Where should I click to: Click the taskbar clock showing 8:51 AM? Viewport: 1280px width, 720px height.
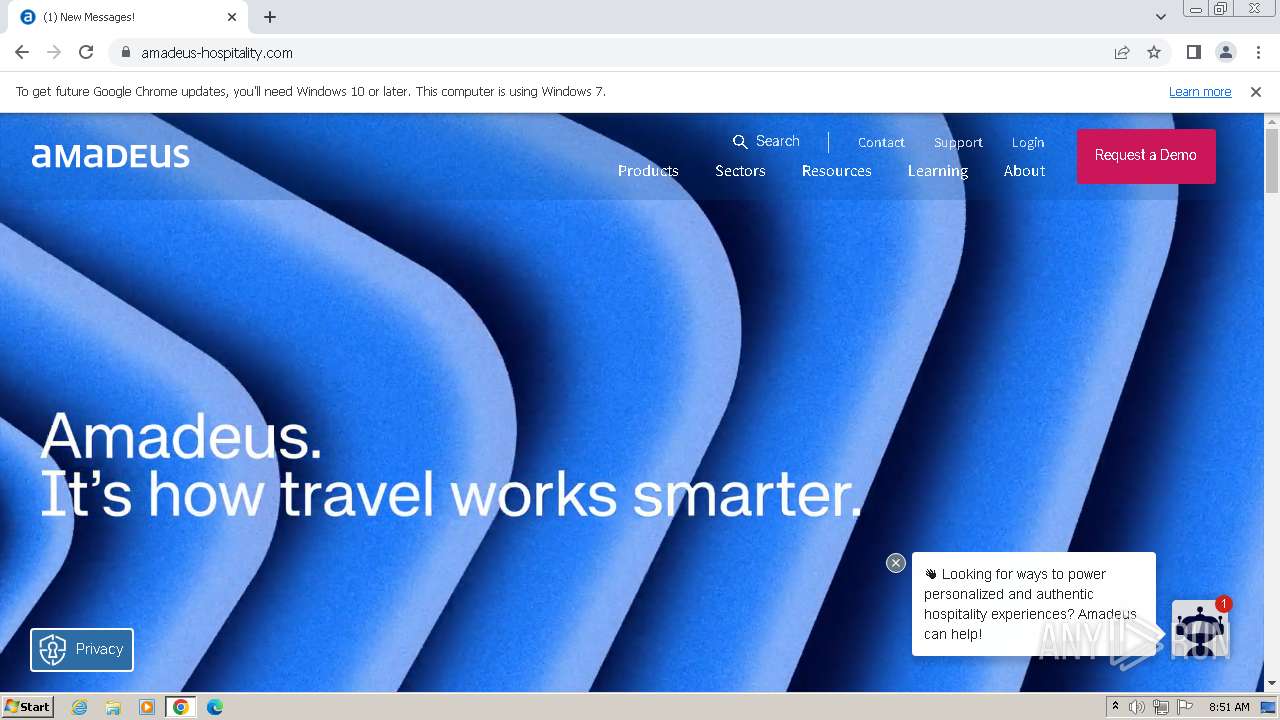coord(1229,707)
